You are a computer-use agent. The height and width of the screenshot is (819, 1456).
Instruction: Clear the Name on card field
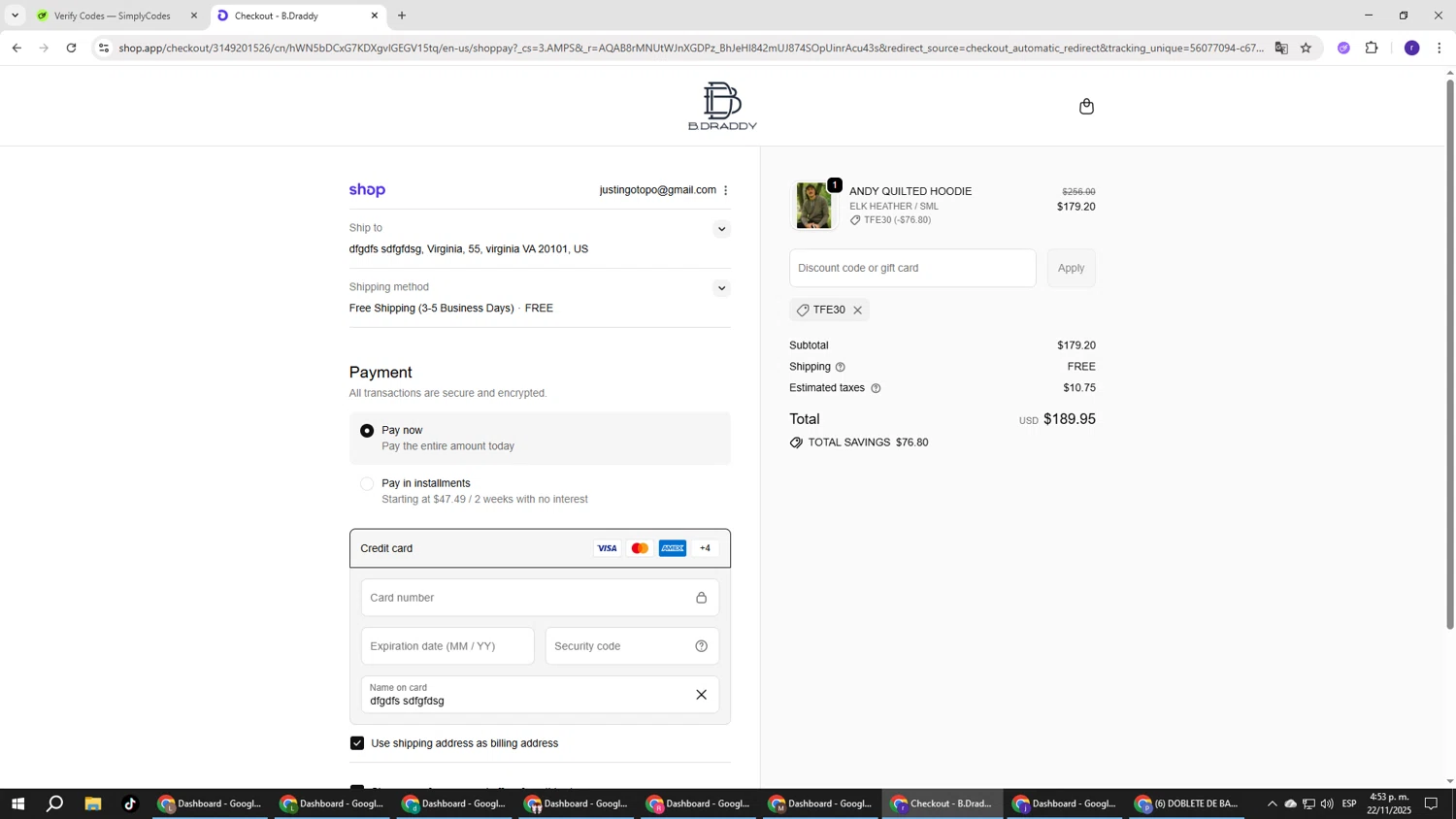(701, 695)
